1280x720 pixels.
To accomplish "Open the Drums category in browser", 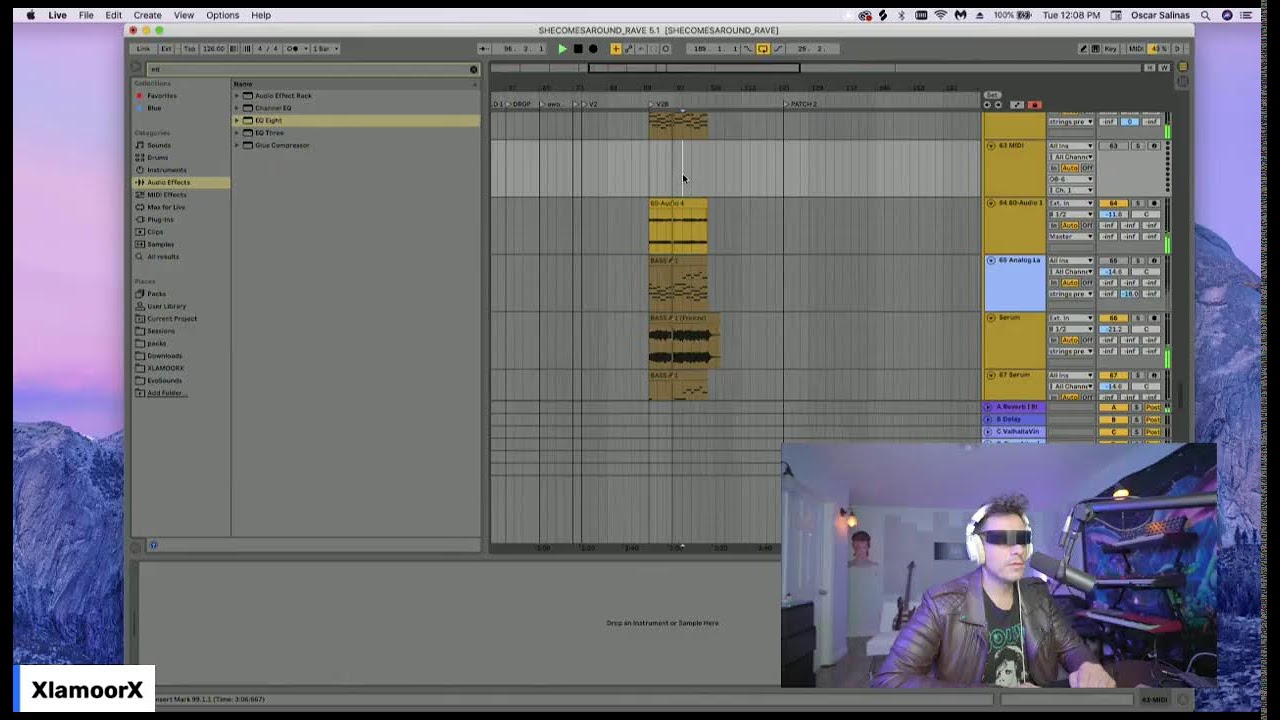I will [x=157, y=157].
